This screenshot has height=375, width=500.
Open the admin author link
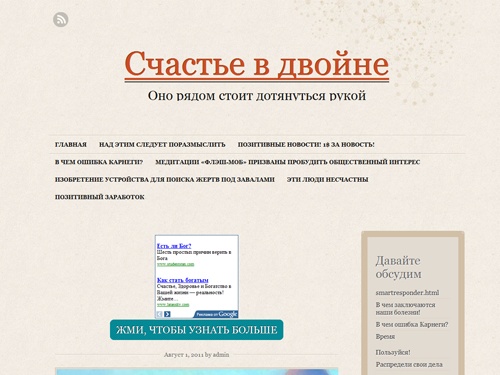221,355
